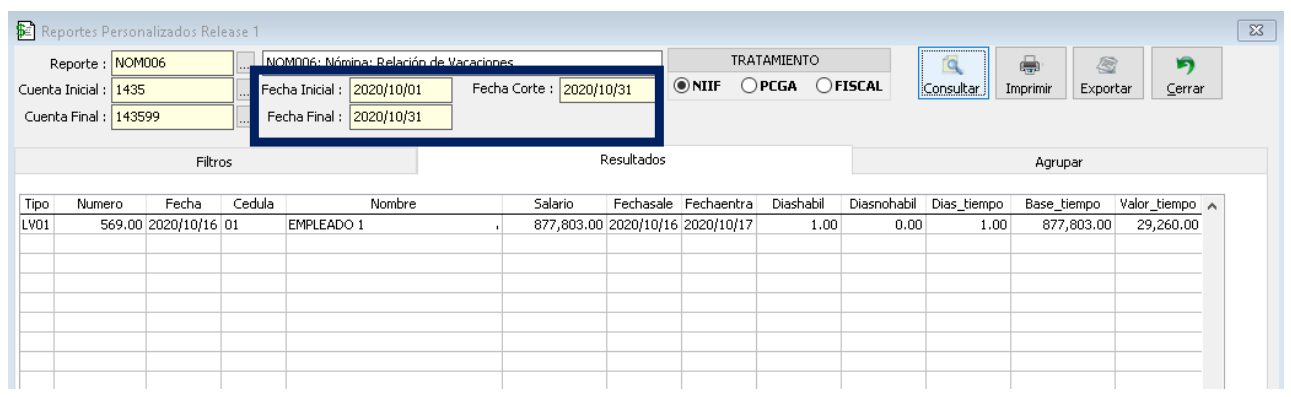Viewport: 1291px width, 397px height.
Task: Click the Nombre column header
Action: [x=393, y=204]
